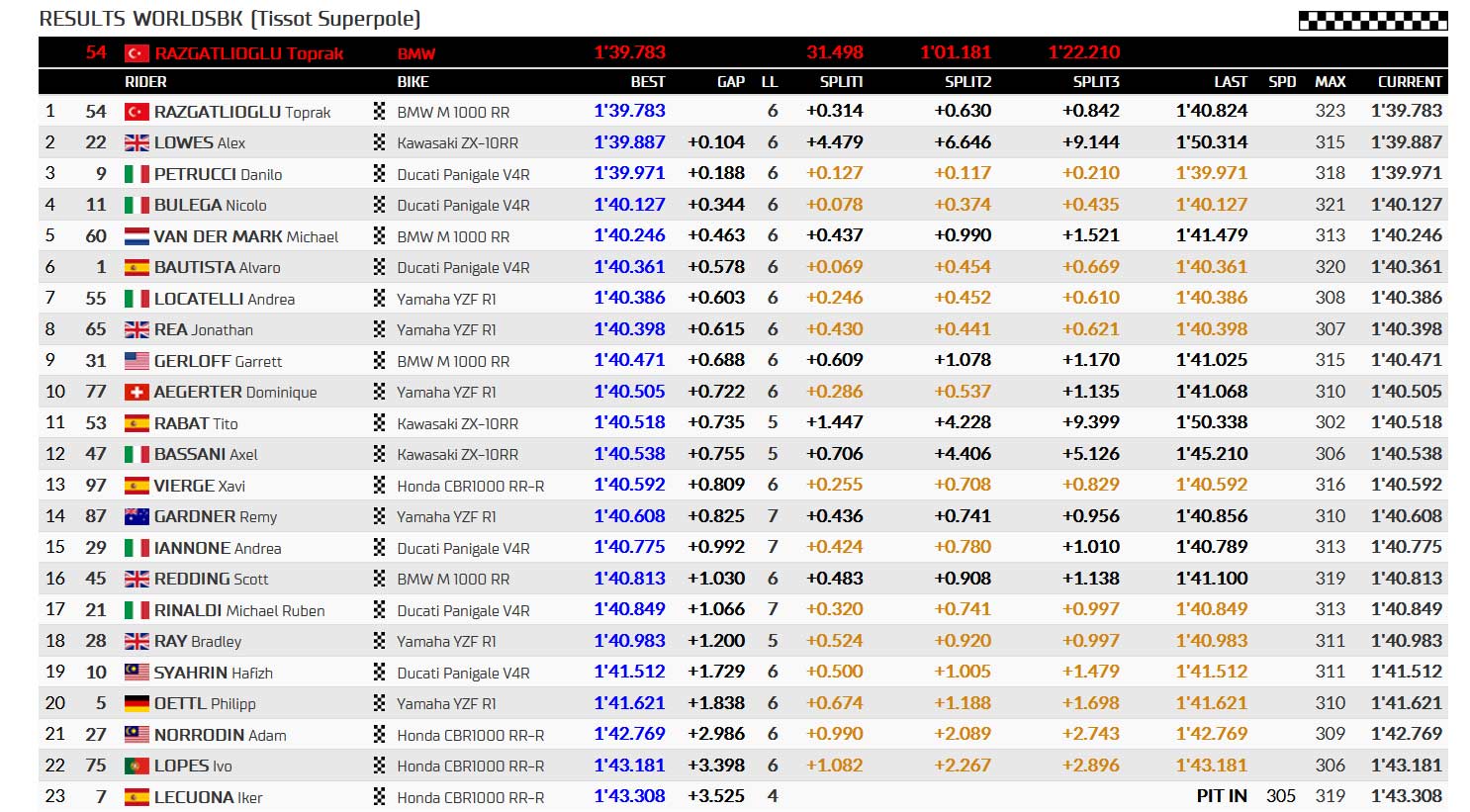Click position number 16 for REDDING

coord(55,579)
